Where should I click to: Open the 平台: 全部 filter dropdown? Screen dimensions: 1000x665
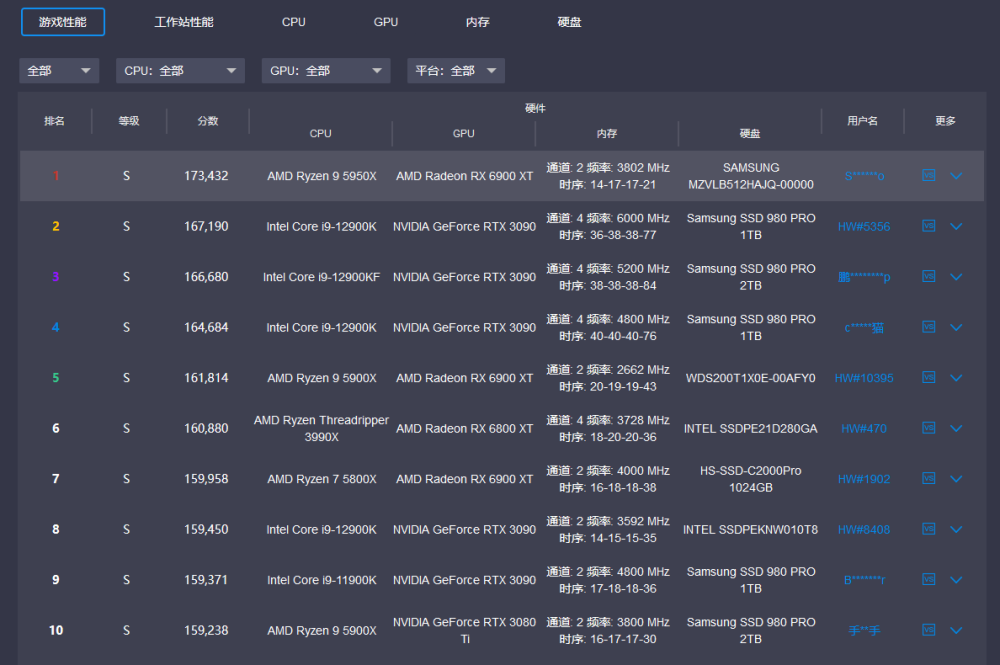456,71
